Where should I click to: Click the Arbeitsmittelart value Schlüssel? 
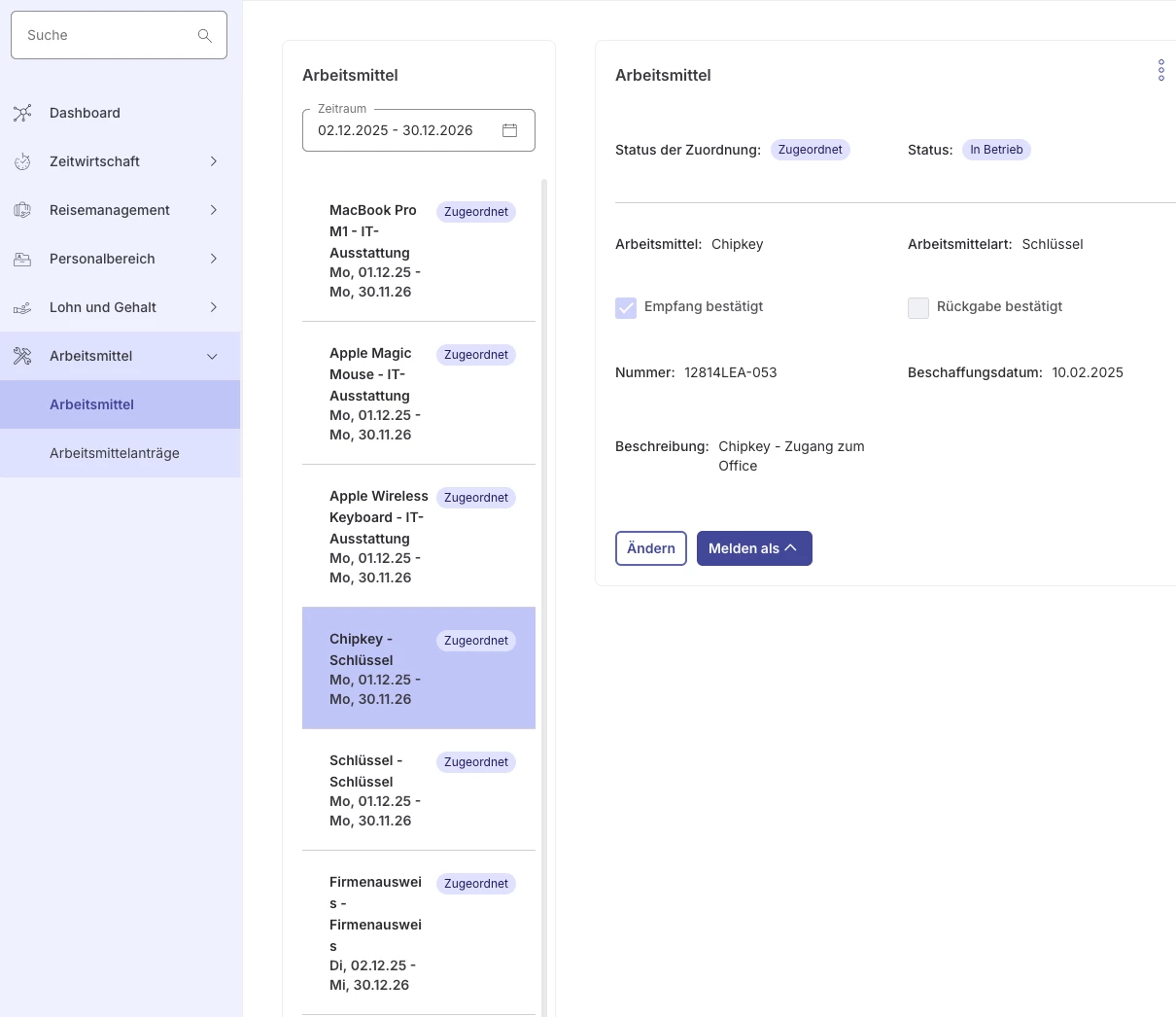[1053, 244]
